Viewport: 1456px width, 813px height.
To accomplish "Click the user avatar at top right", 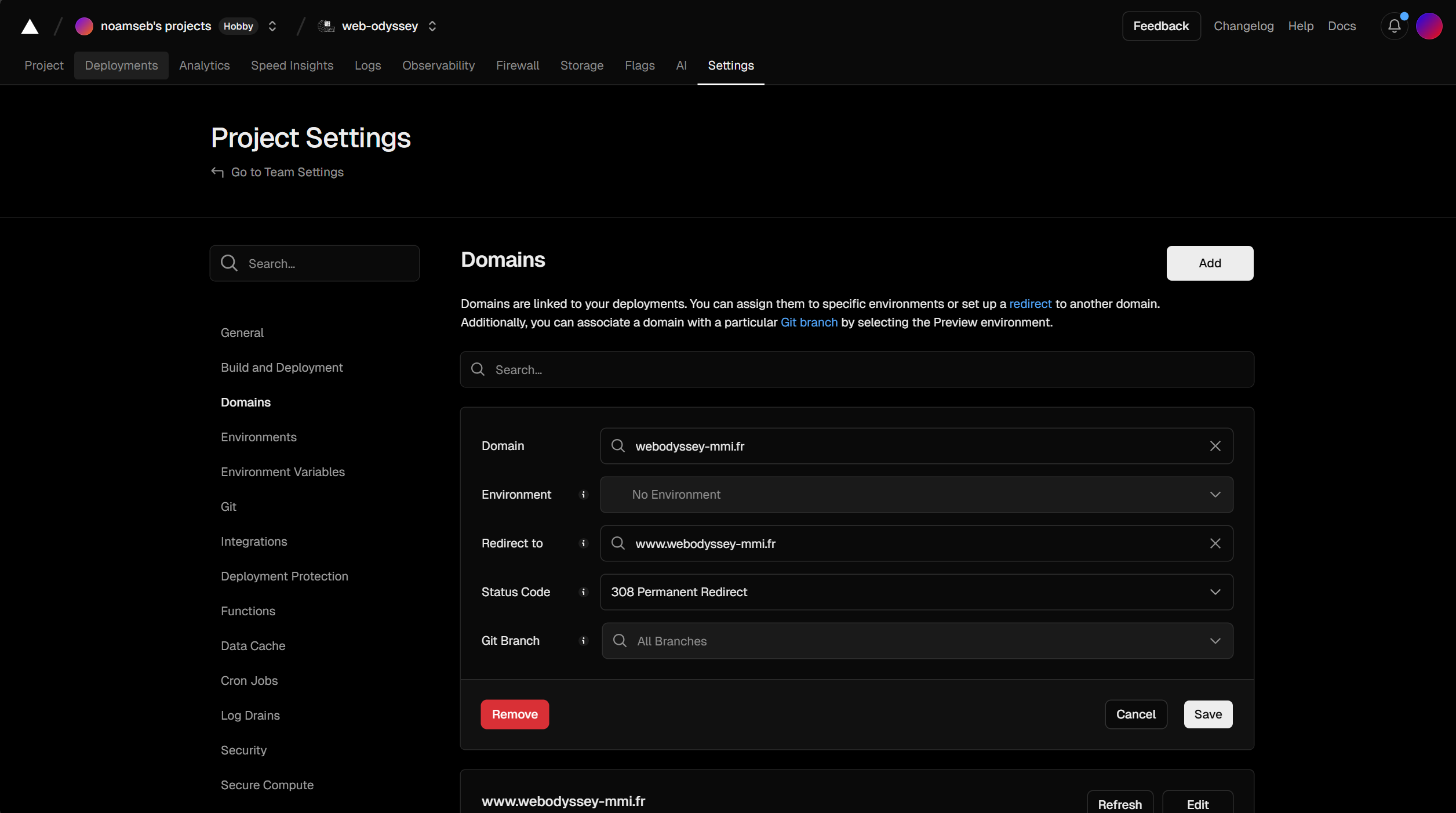I will 1429,26.
